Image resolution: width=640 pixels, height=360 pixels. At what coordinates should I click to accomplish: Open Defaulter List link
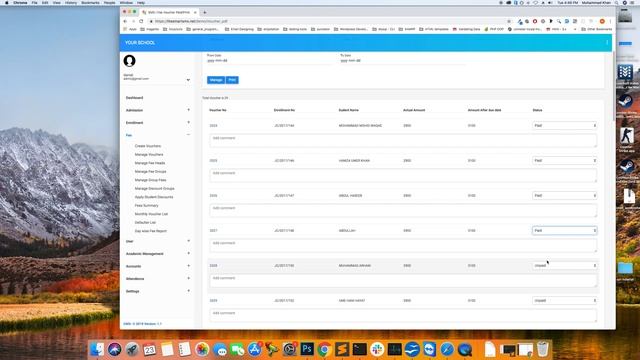click(145, 223)
